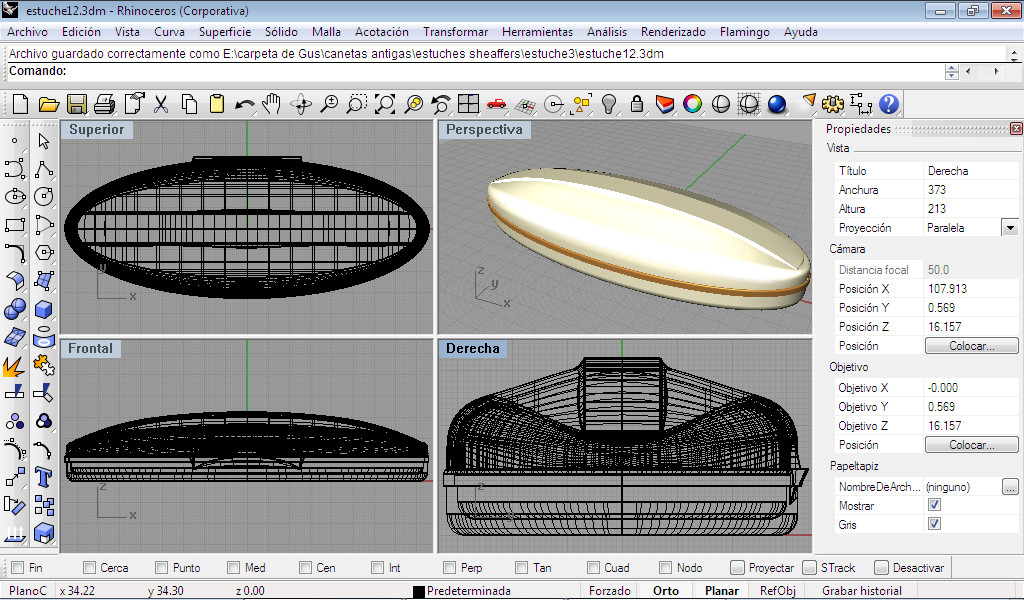Click the four-viewport layout icon
Screen dimensions: 1024x600
tap(468, 104)
